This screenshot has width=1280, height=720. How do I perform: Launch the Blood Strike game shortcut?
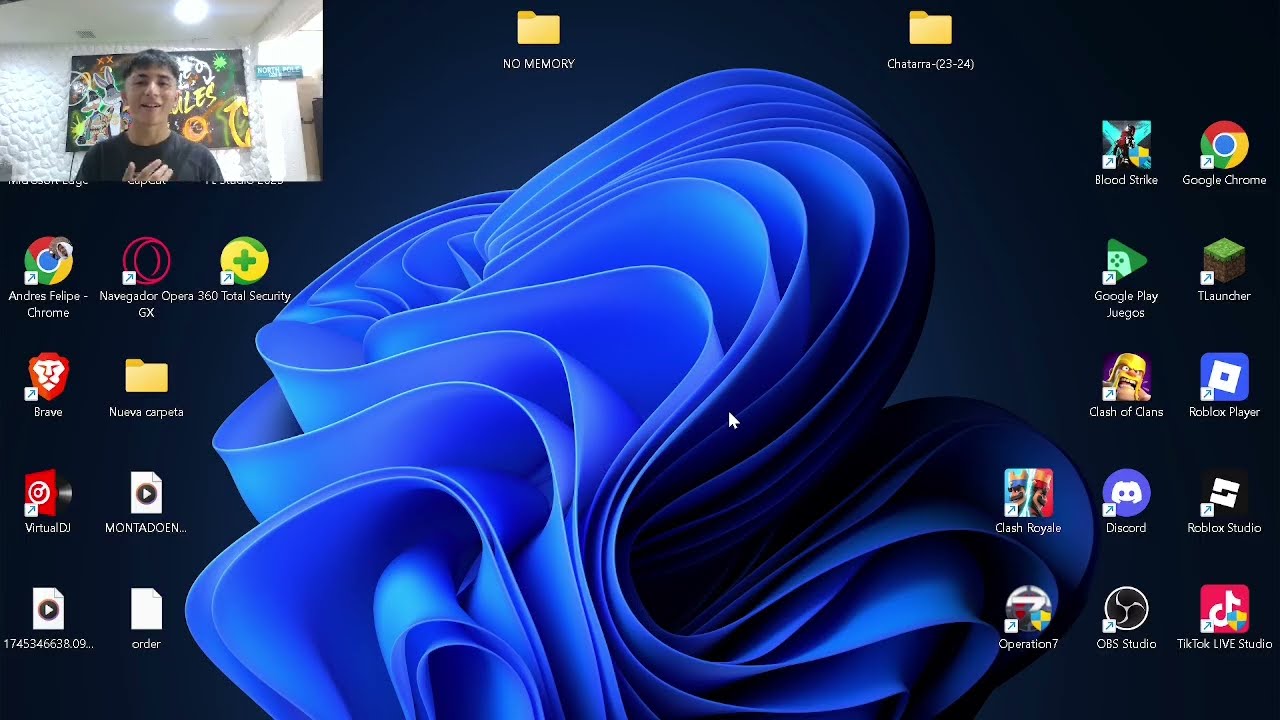click(x=1126, y=145)
